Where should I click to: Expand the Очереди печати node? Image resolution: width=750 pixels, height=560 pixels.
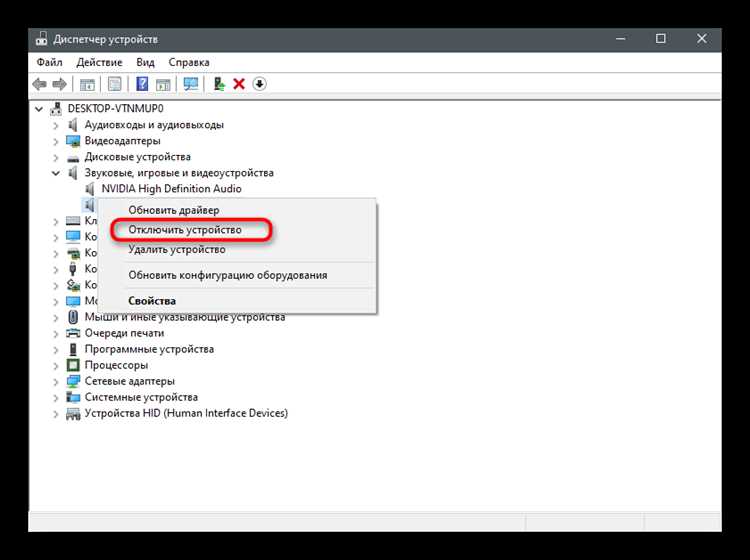tap(56, 334)
